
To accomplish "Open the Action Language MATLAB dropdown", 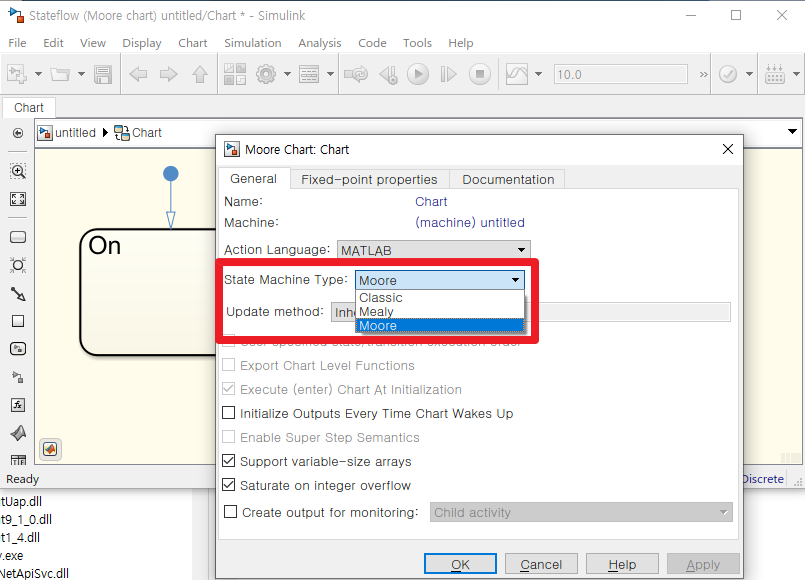I will pos(433,250).
